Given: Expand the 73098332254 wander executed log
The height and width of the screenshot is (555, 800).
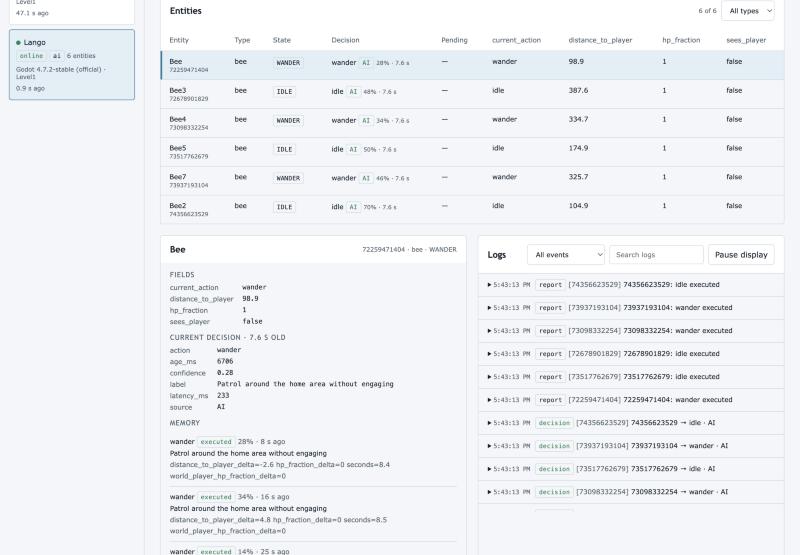Looking at the screenshot, I should pos(631,331).
